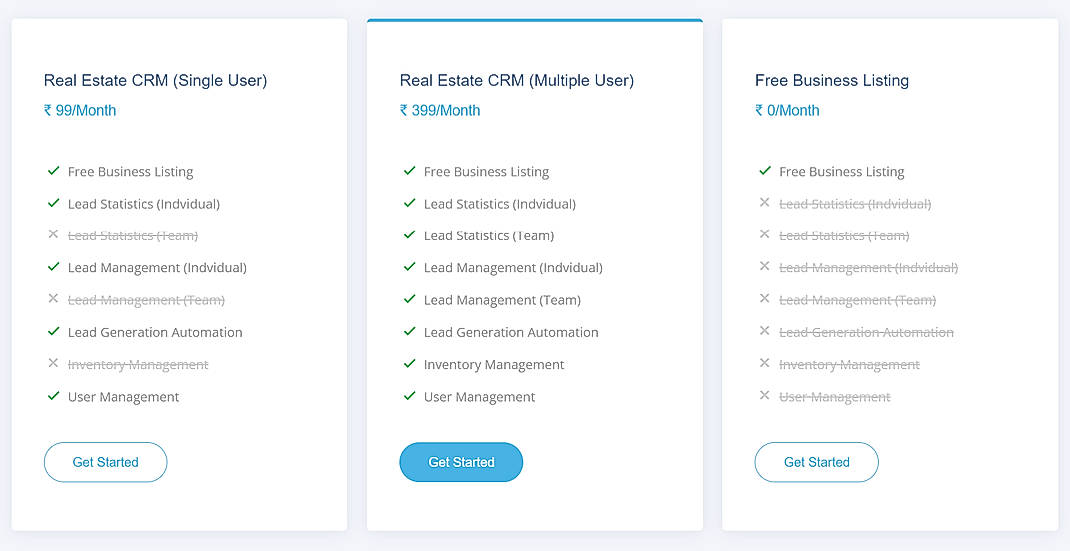Click struck-through Lead Generation Automation in Free plan

(x=867, y=333)
